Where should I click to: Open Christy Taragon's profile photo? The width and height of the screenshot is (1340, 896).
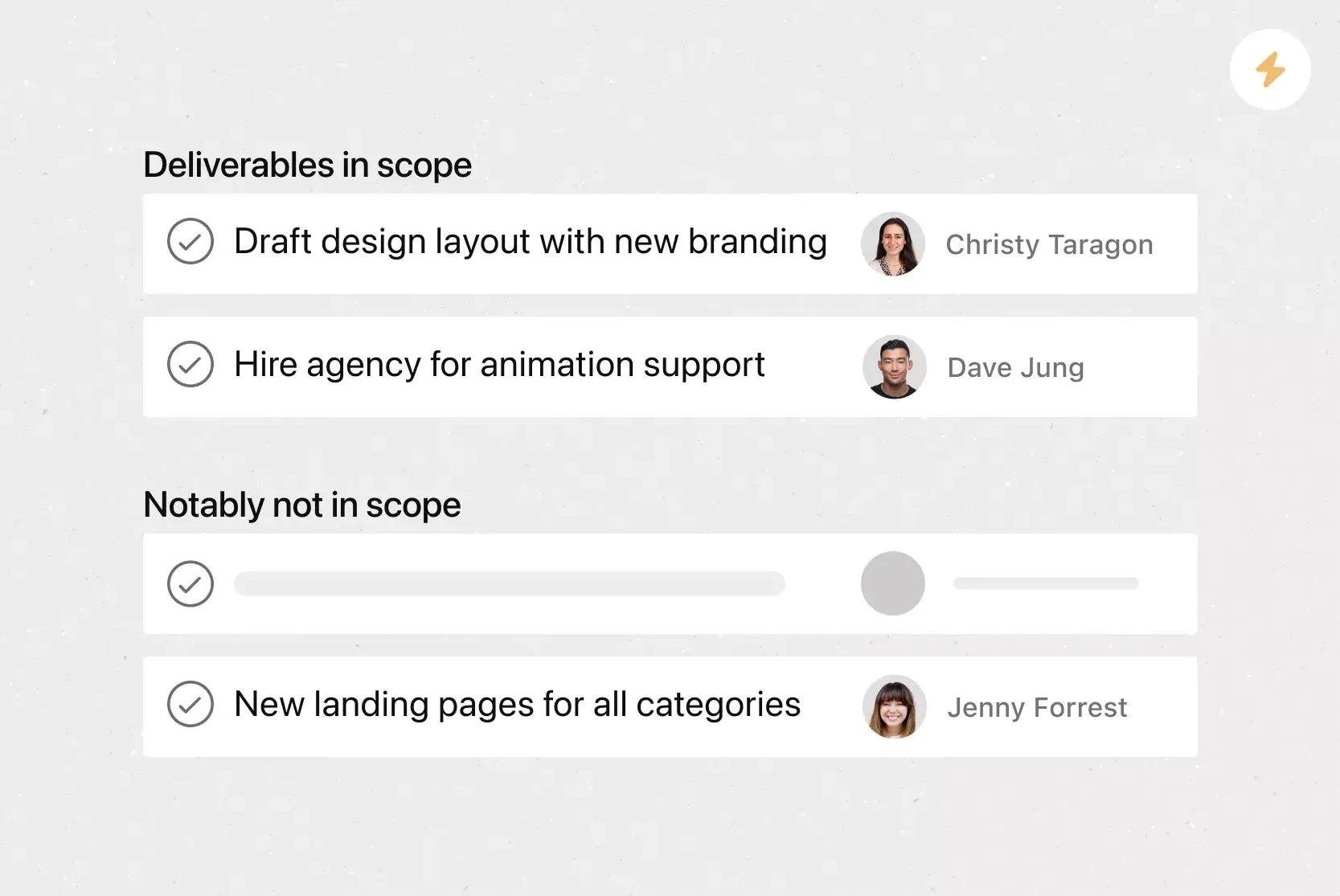coord(893,244)
